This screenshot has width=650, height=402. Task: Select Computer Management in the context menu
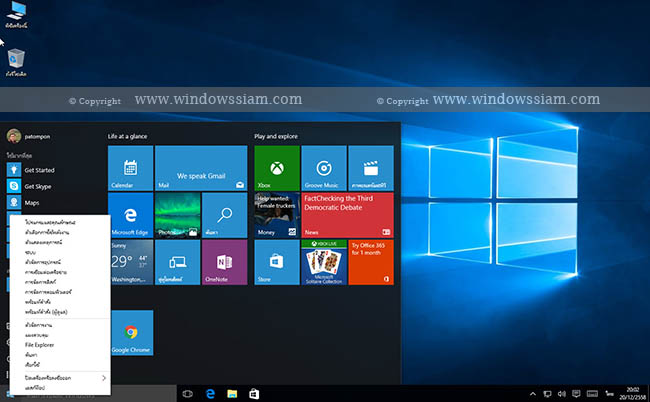[x=60, y=292]
